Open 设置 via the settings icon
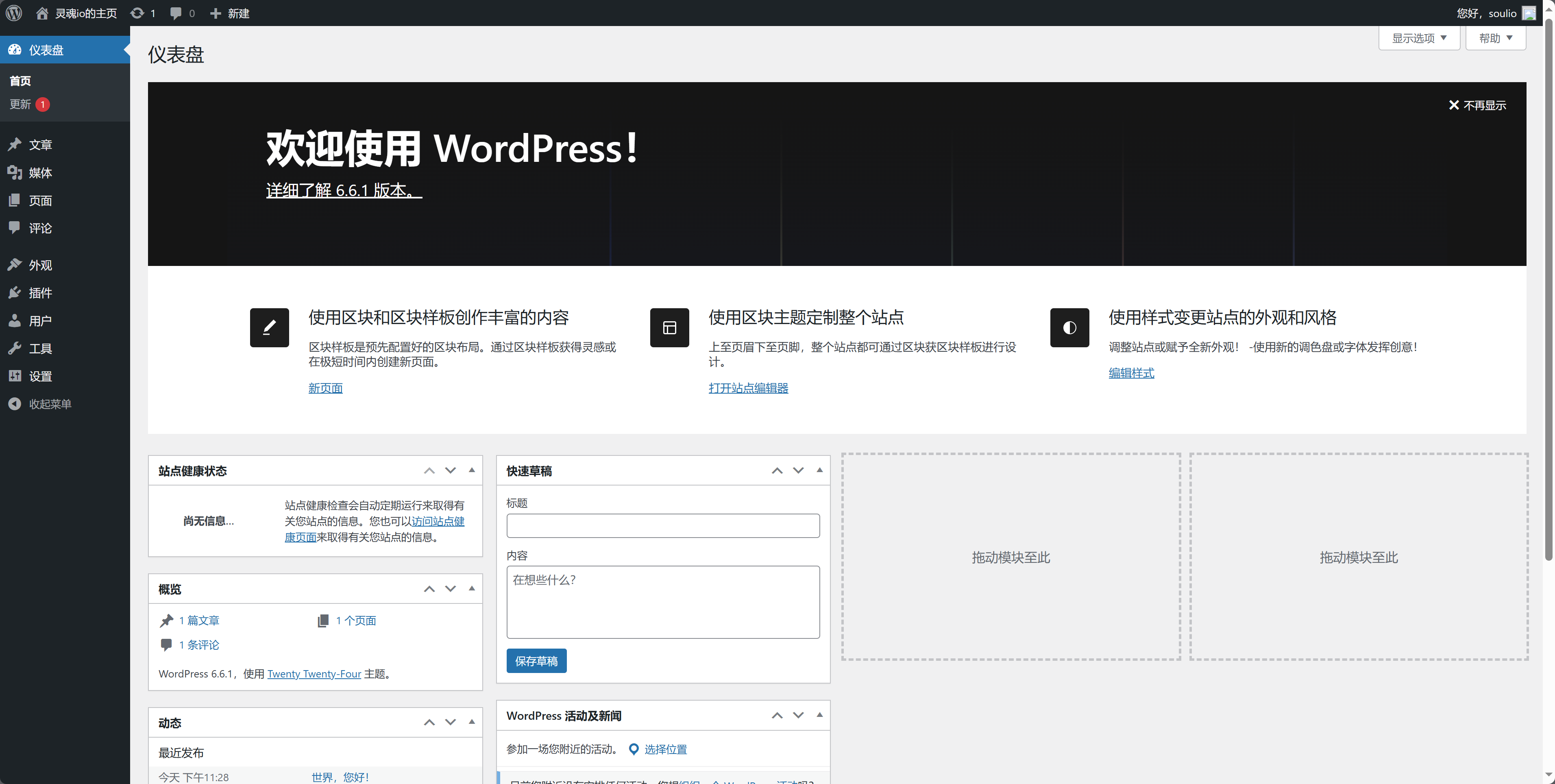Image resolution: width=1555 pixels, height=784 pixels. (16, 375)
